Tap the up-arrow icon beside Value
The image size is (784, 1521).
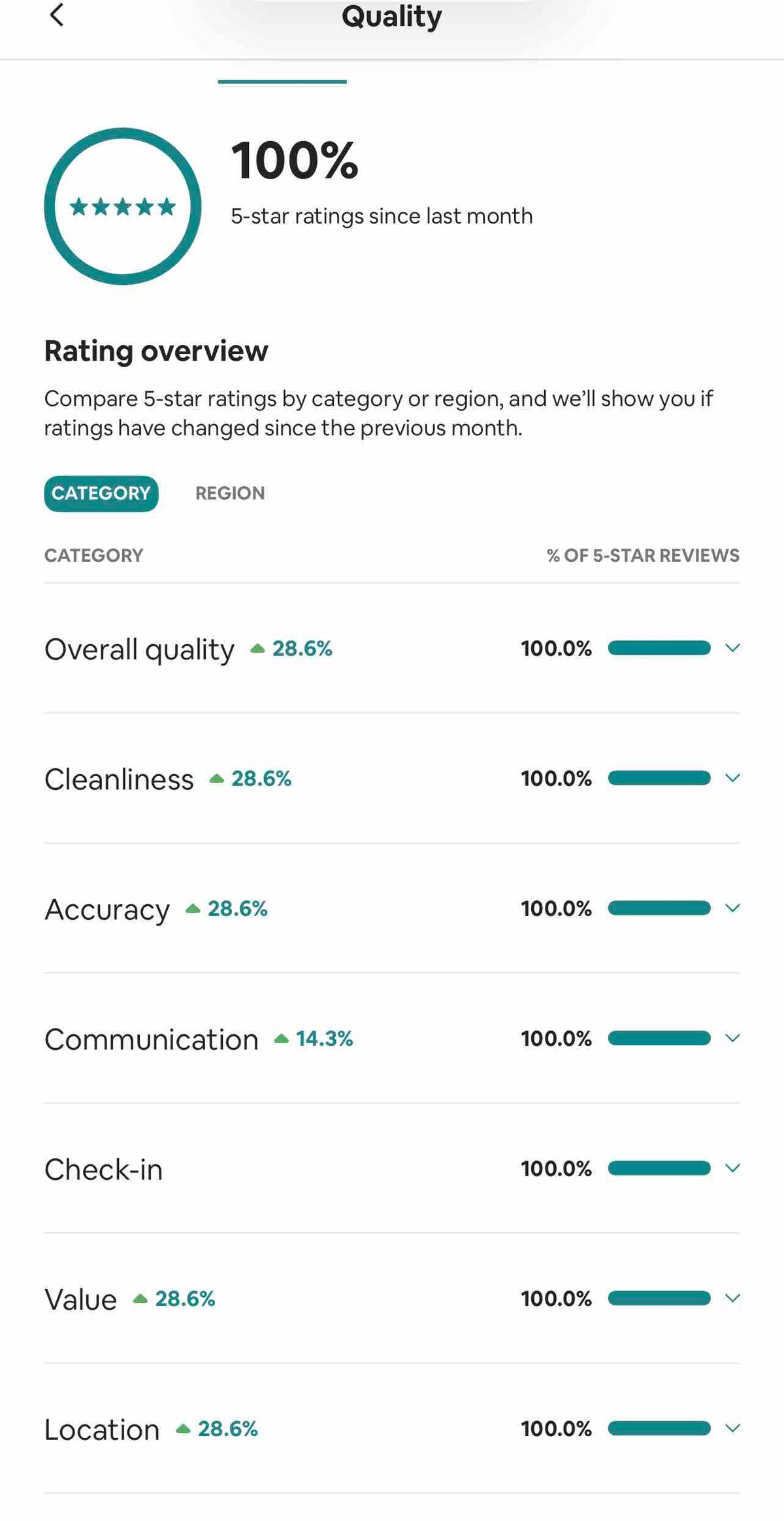click(x=140, y=1299)
